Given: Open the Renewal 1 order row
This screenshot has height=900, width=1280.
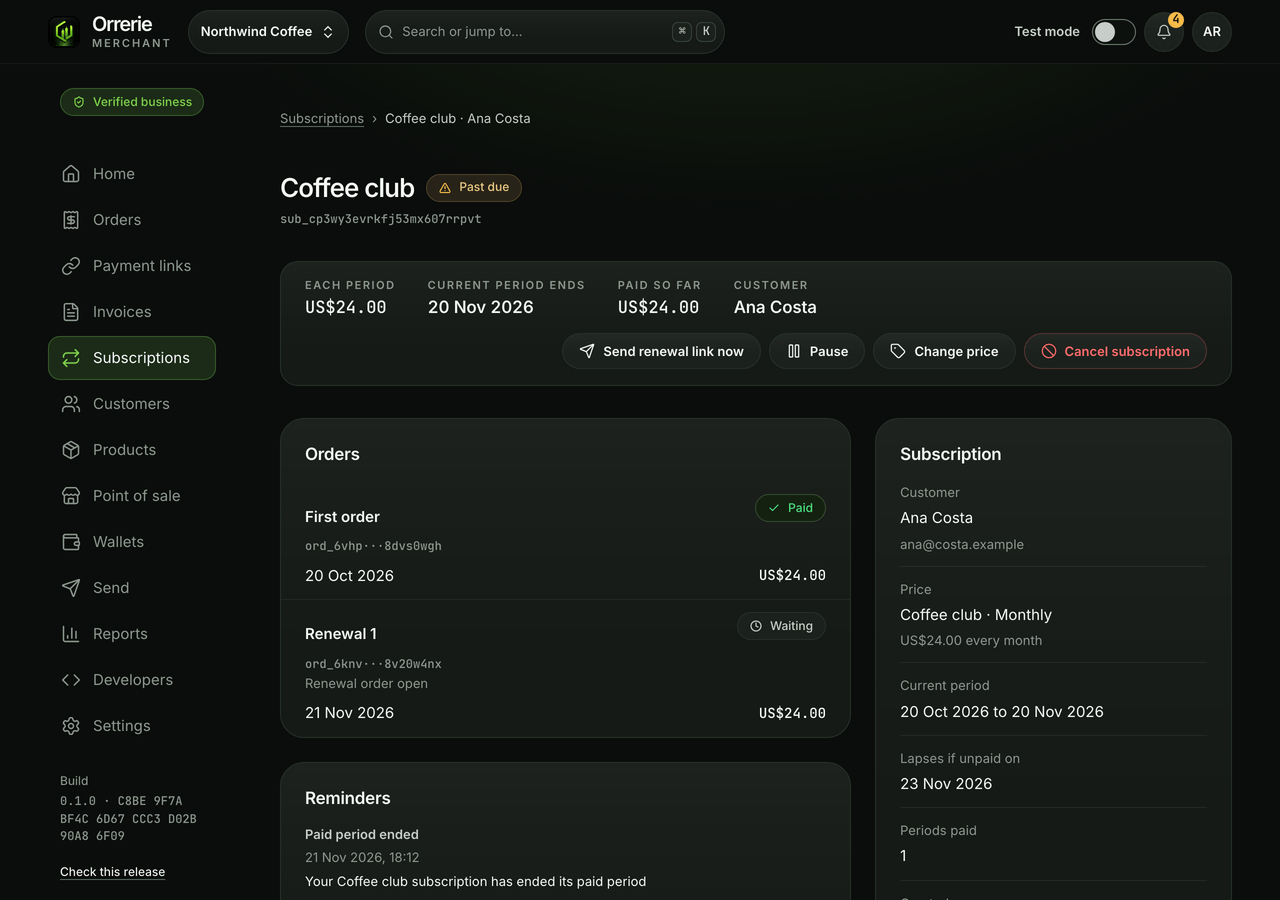Looking at the screenshot, I should point(565,669).
